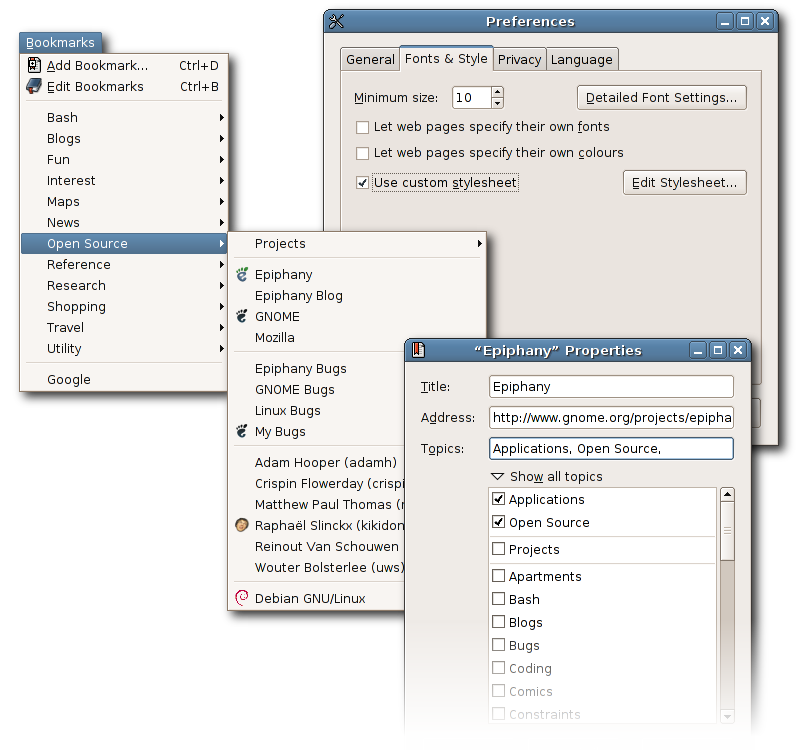
Task: Expand the News bookmarks submenu
Action: pos(124,222)
